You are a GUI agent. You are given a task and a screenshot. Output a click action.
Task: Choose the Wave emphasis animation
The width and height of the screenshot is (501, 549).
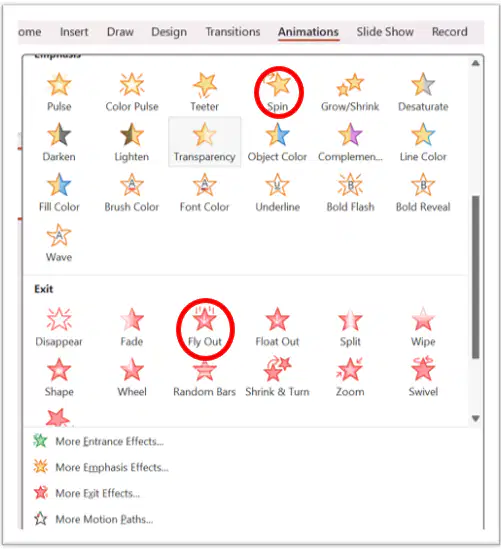(59, 243)
